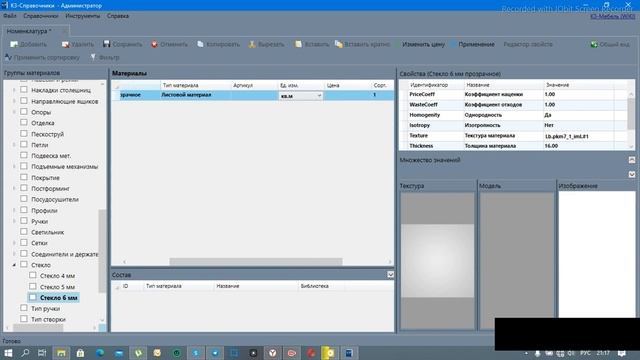Expand the Профили tree node
The image size is (640, 360).
[x=14, y=210]
